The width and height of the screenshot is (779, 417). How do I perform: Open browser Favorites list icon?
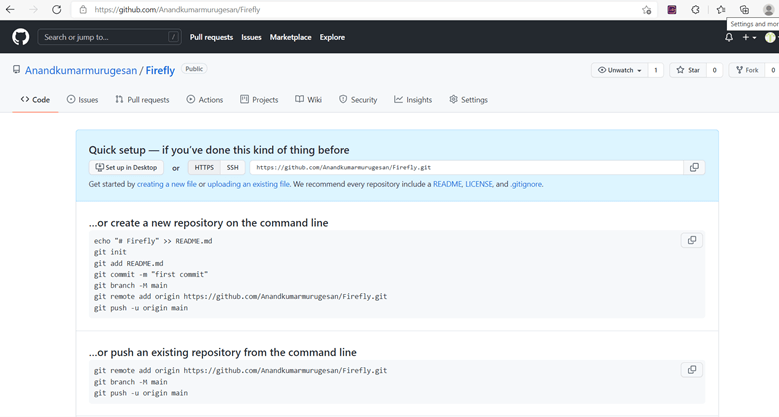[721, 9]
